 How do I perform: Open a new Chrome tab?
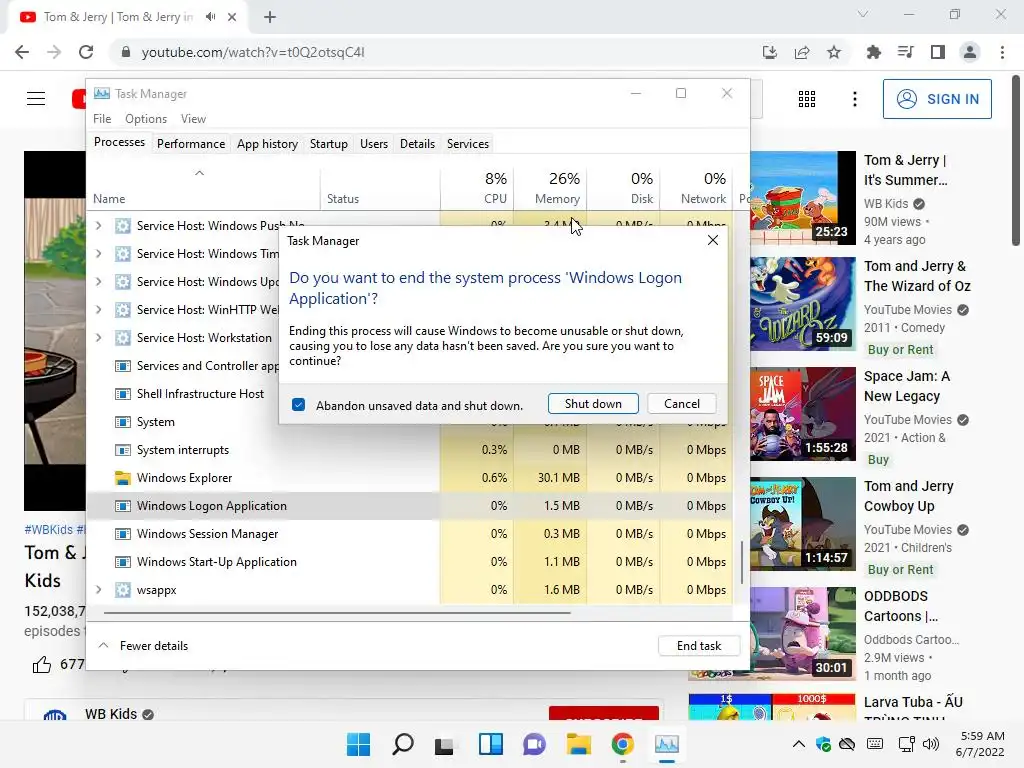point(270,17)
